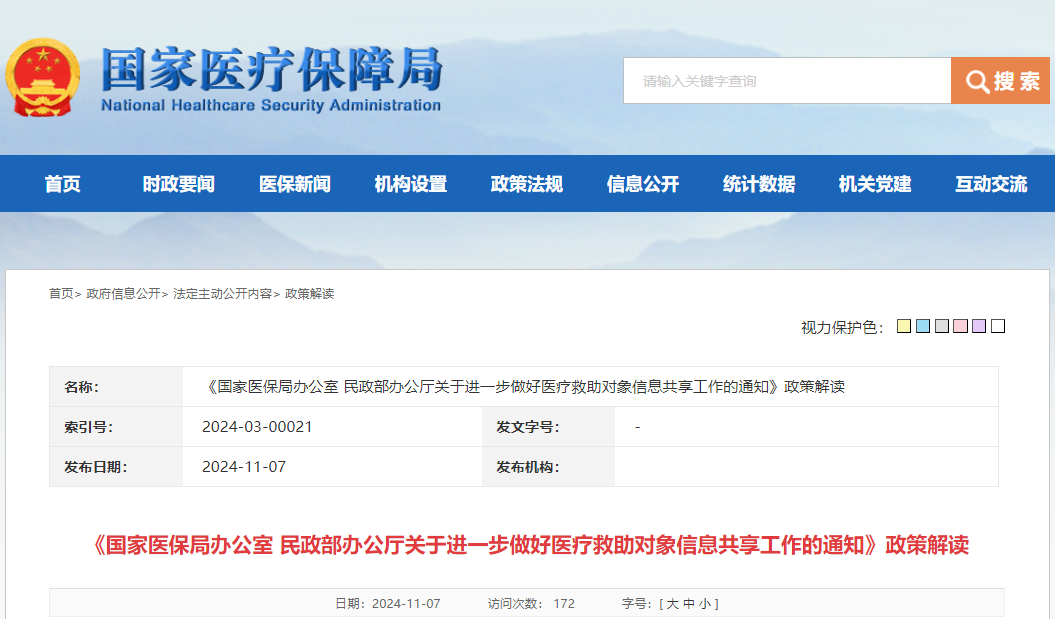
Task: Open the 信息公开 section
Action: pos(642,184)
